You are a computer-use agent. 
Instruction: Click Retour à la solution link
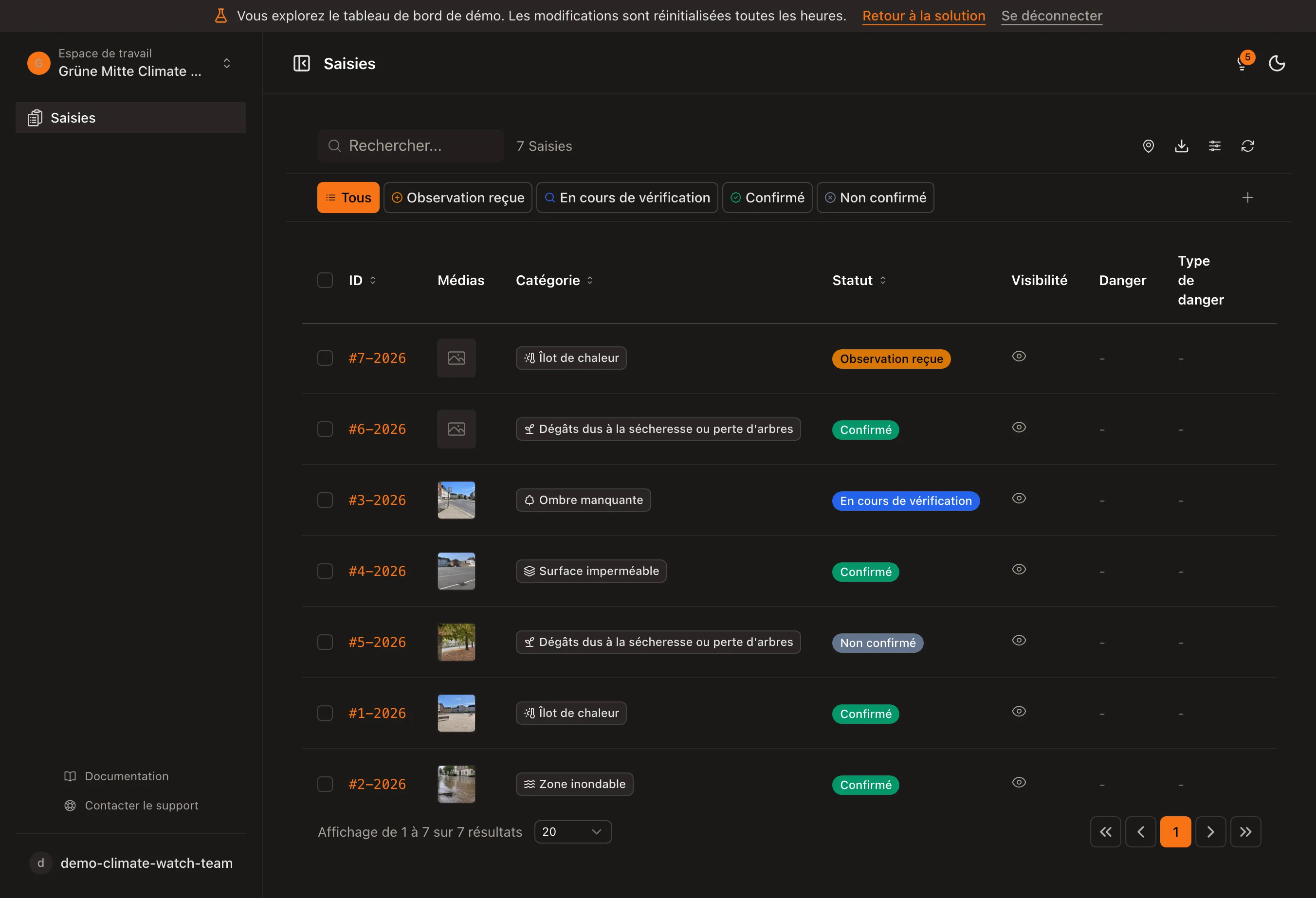[x=924, y=16]
